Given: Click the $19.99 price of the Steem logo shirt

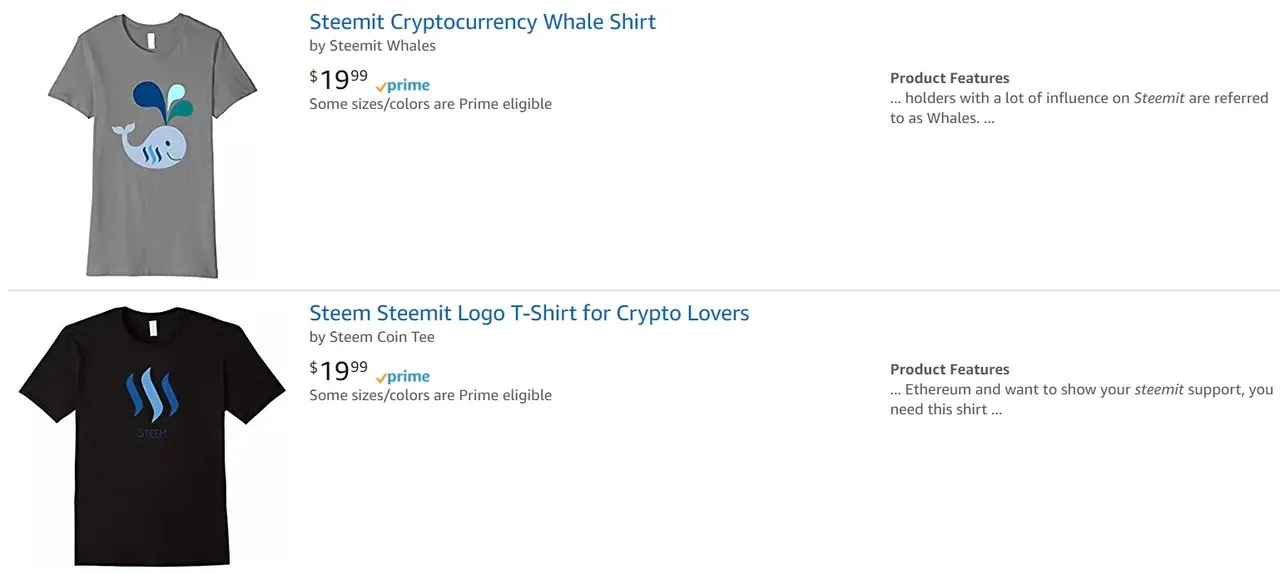Looking at the screenshot, I should point(338,370).
